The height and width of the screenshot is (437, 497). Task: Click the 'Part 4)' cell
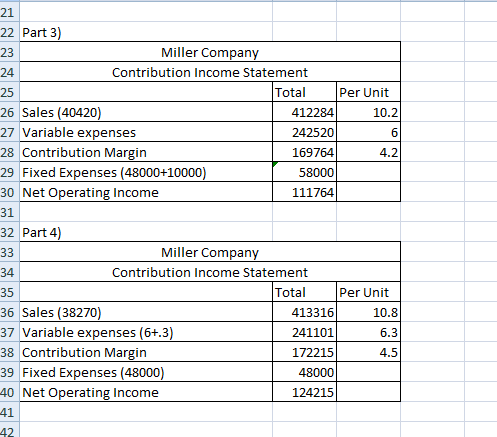[x=146, y=232]
